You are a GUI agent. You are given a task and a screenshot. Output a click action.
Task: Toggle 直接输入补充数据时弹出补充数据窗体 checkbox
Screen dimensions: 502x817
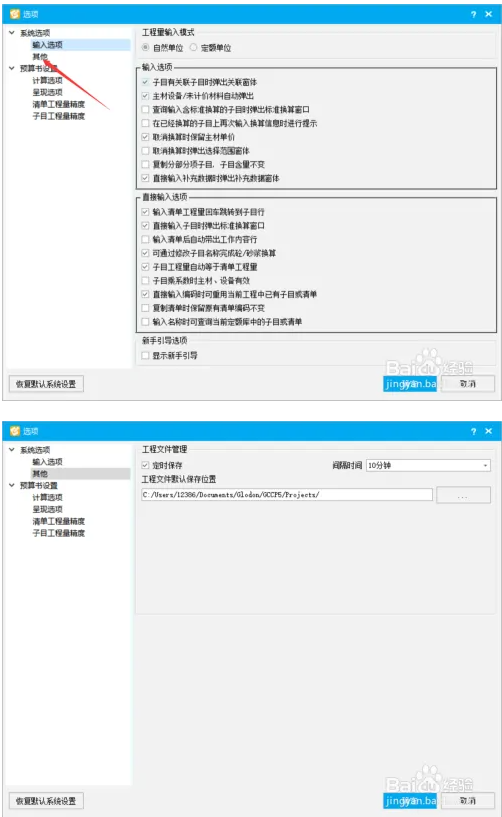(145, 178)
